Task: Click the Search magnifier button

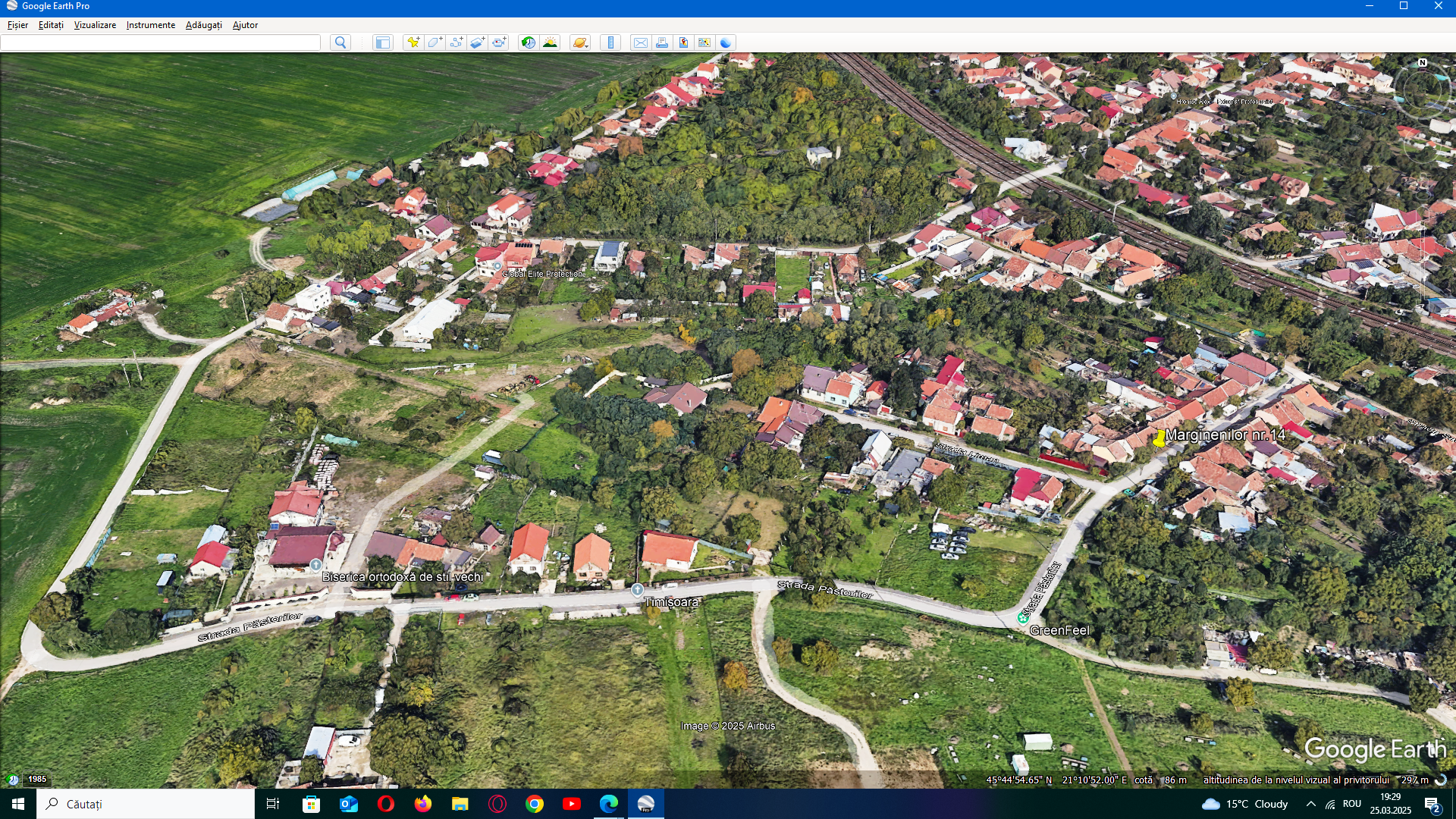Action: [x=340, y=42]
